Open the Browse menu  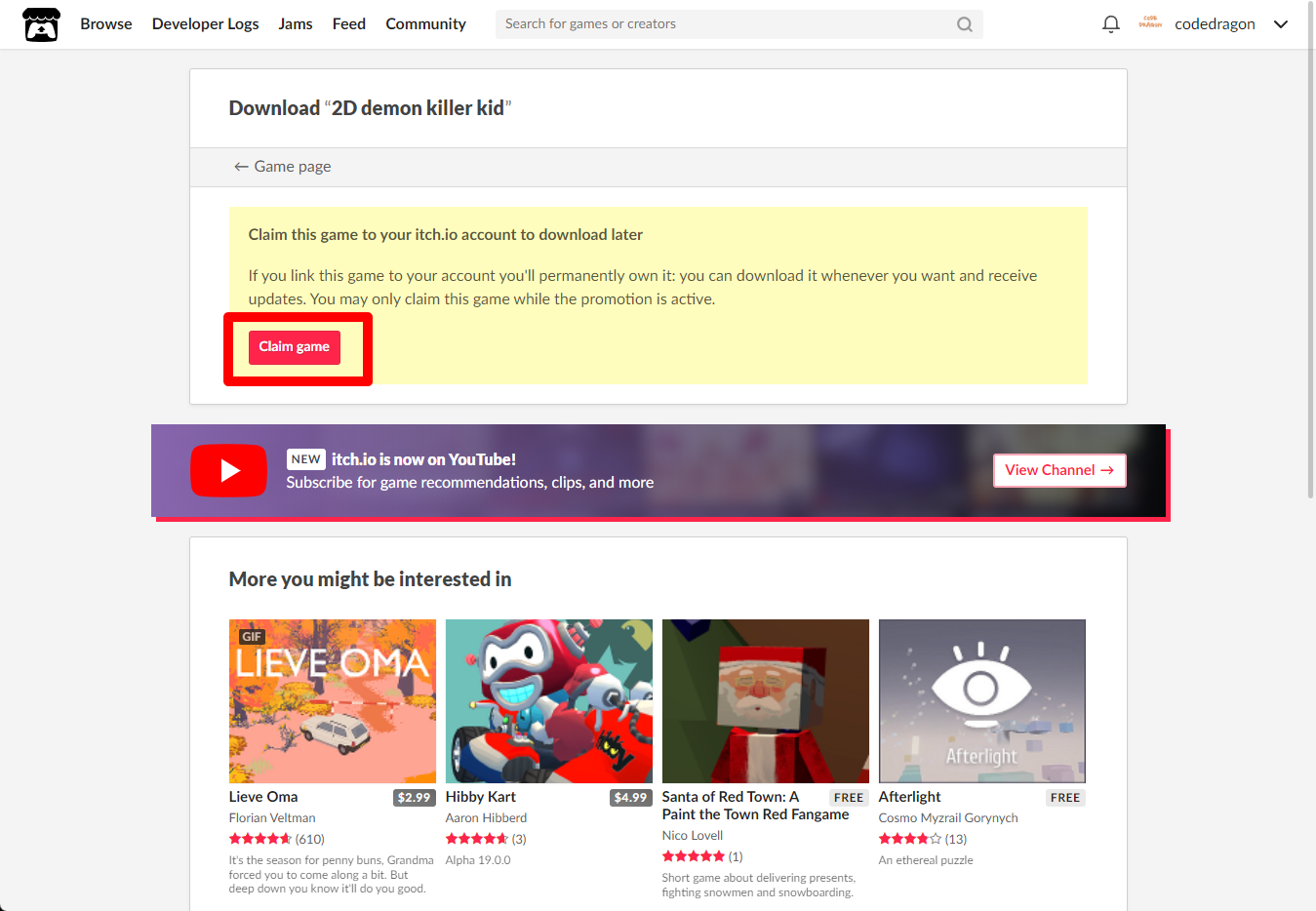pyautogui.click(x=106, y=24)
